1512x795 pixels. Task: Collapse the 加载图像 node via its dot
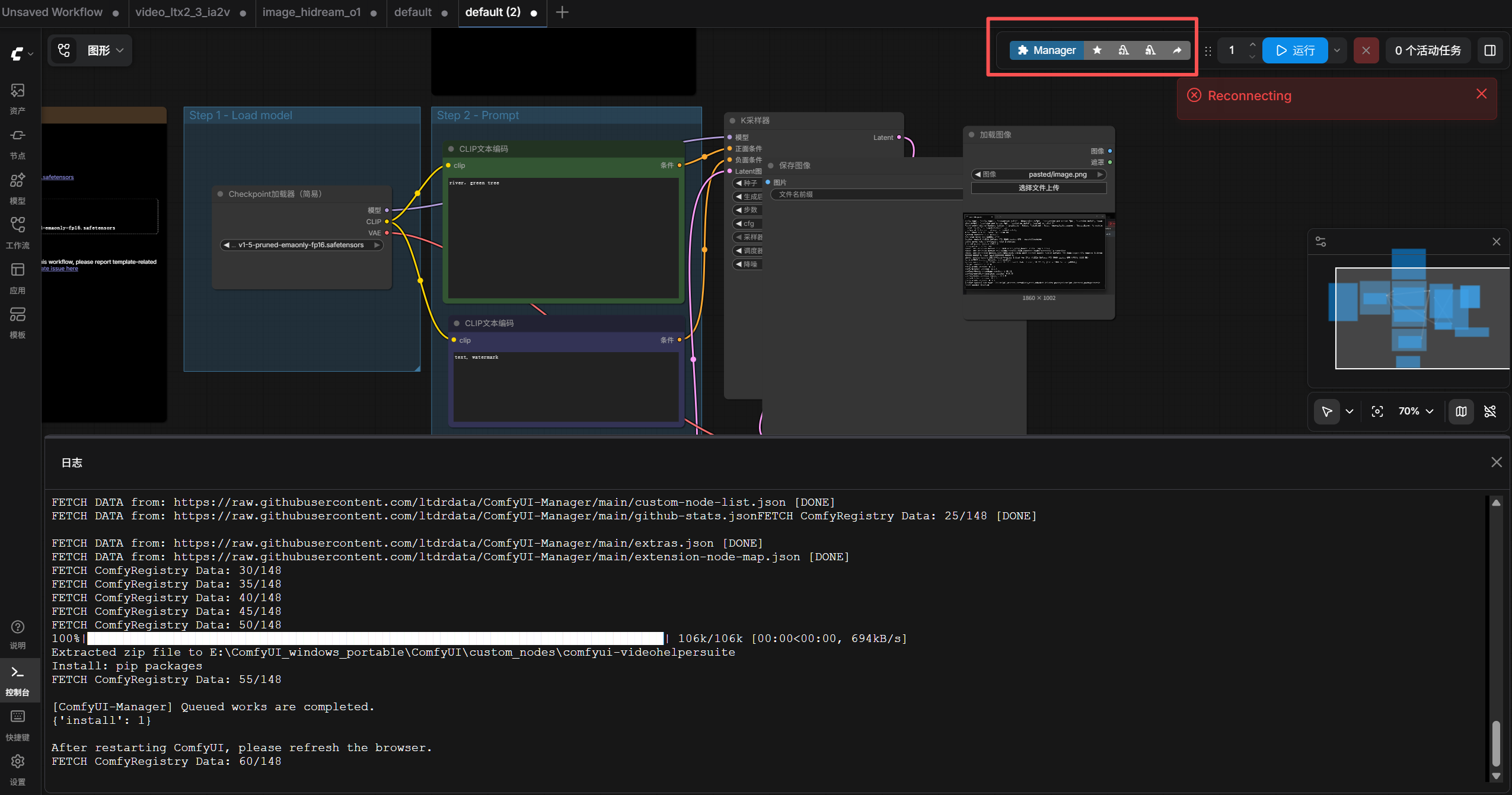[971, 135]
